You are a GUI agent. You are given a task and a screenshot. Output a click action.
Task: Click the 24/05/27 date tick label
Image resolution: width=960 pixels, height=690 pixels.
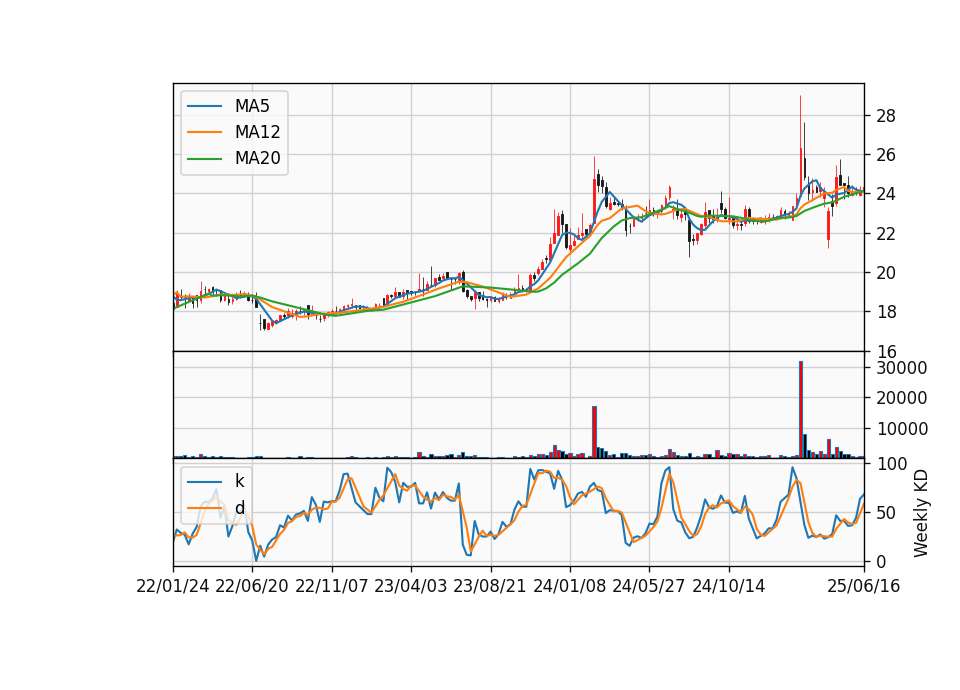649,587
